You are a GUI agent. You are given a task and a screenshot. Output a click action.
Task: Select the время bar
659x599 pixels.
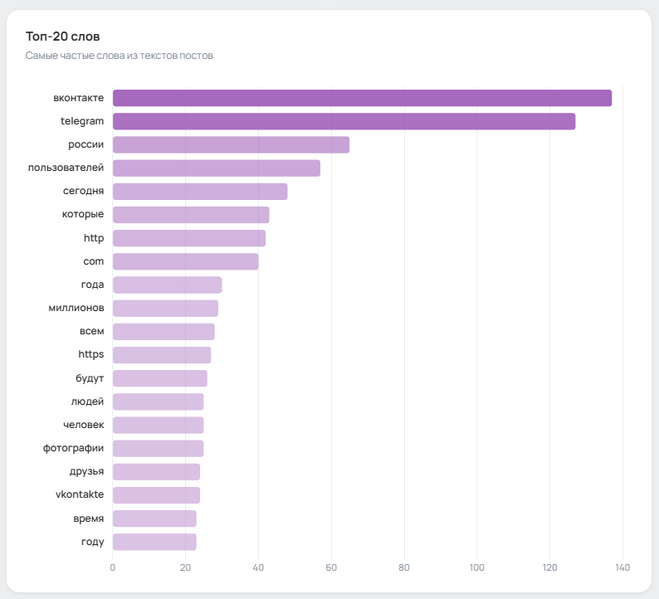(154, 519)
